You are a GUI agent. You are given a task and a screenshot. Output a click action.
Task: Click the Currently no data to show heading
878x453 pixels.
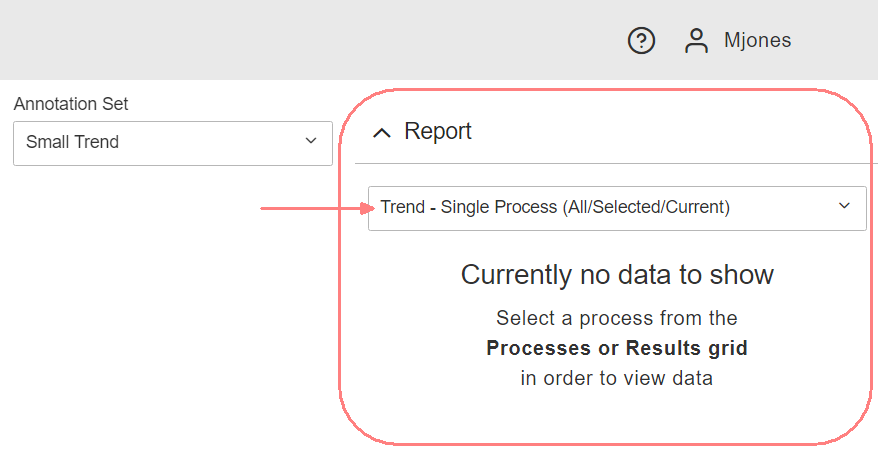(x=617, y=275)
